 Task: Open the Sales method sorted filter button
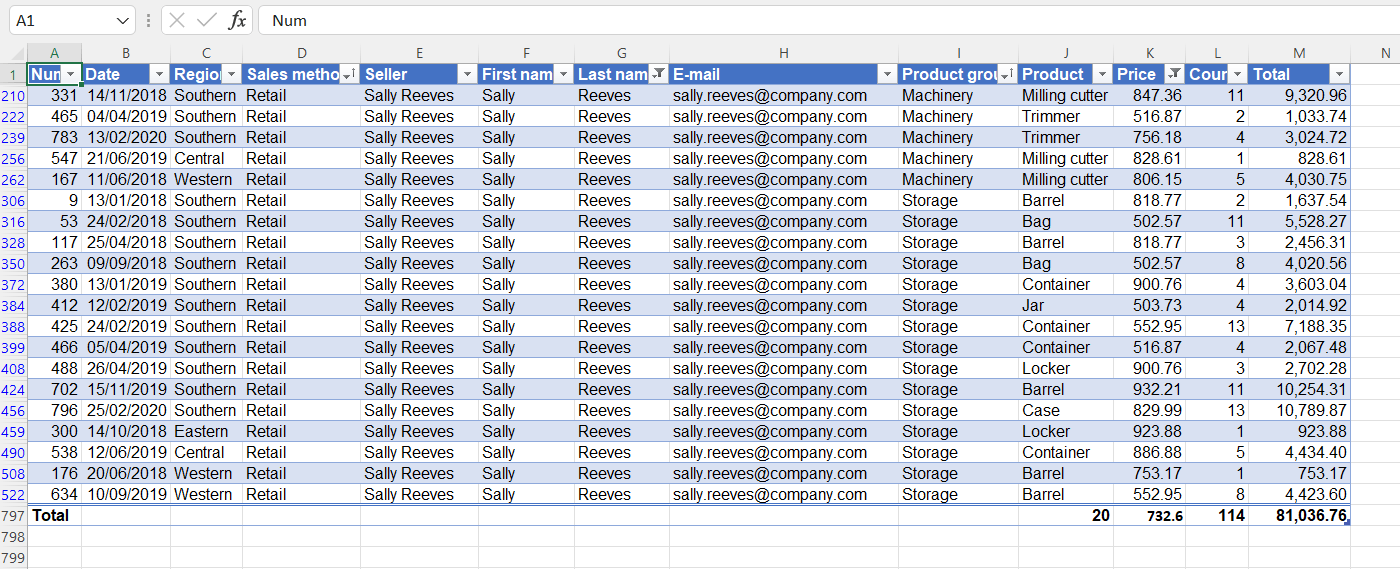coord(349,74)
